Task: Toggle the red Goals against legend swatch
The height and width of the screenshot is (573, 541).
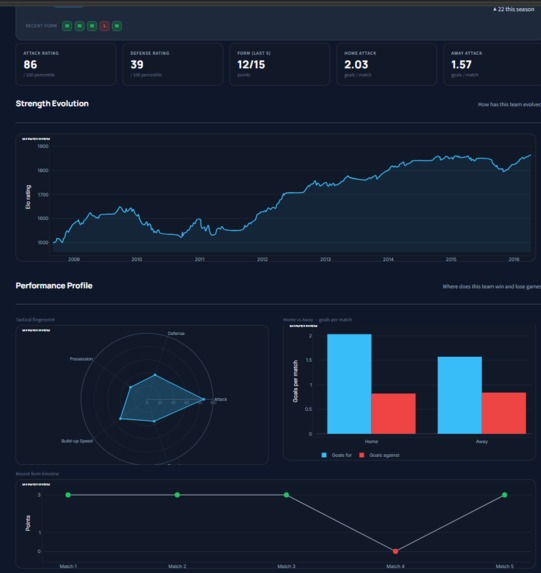Action: coord(362,455)
